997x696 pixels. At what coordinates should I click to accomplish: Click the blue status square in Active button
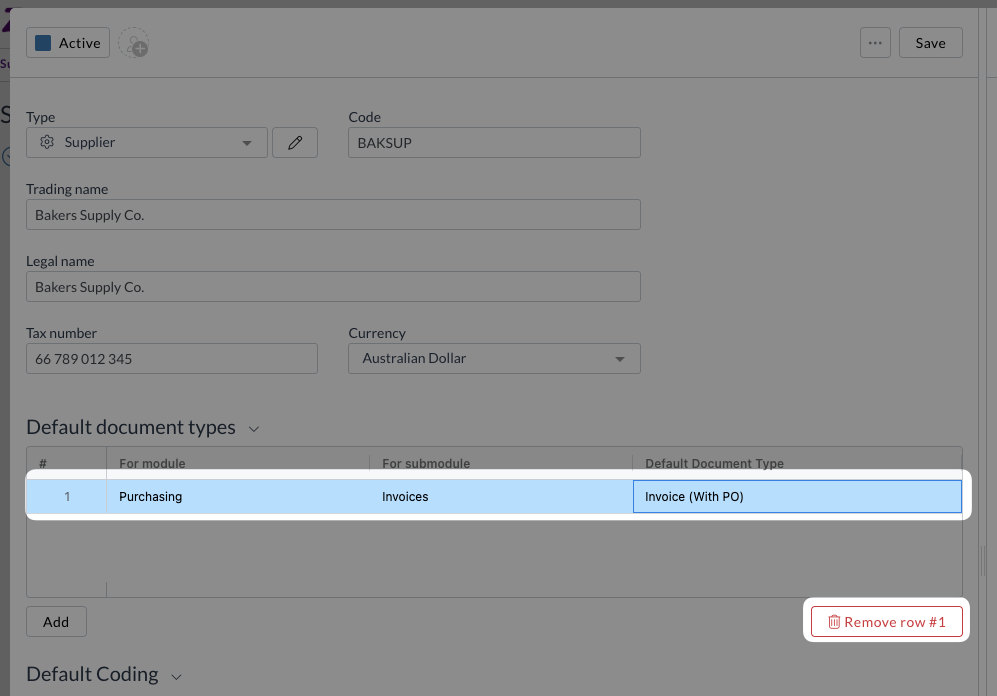click(x=43, y=43)
